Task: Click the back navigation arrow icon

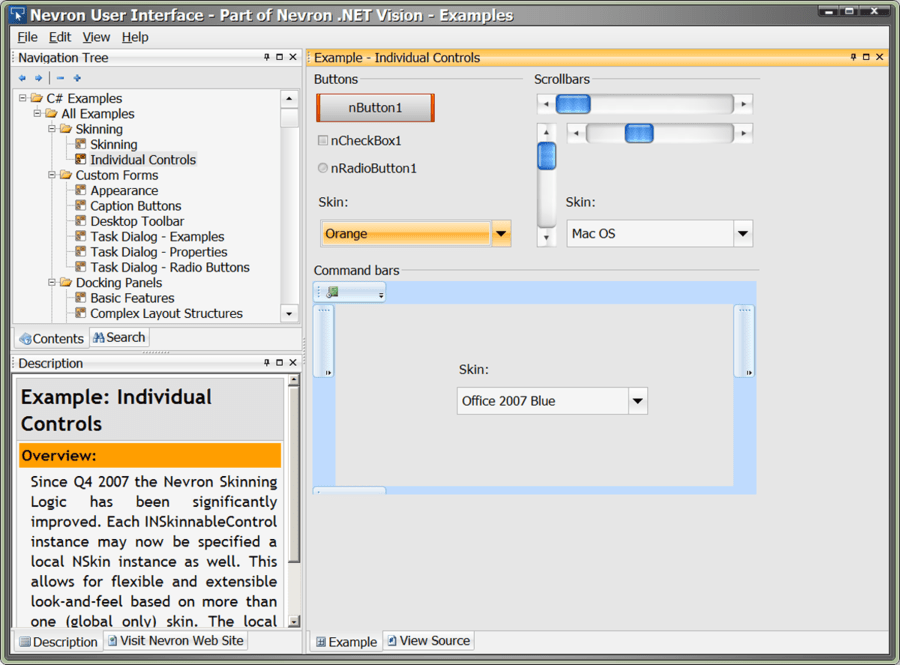Action: point(22,76)
